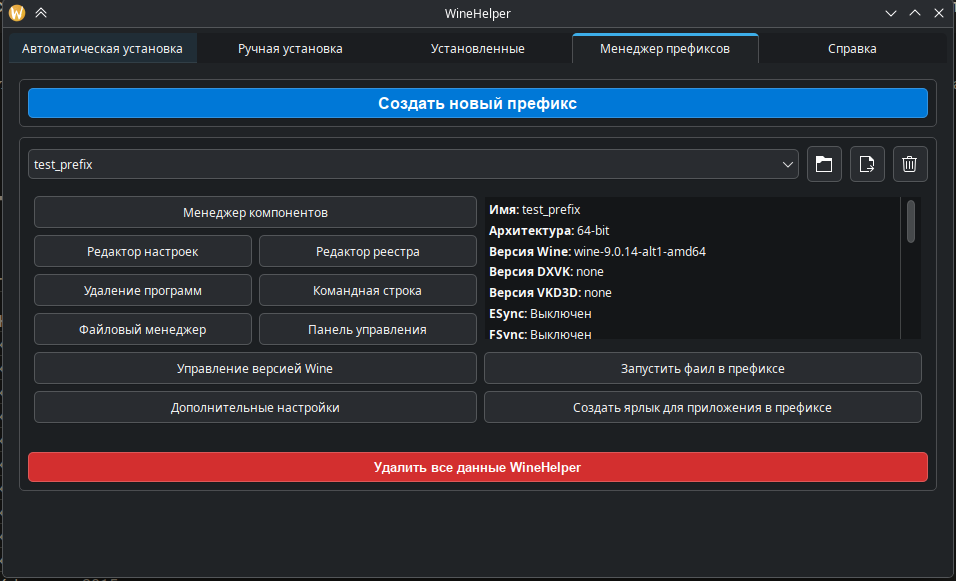Switch to the Автоматическая установка tab

tap(103, 48)
